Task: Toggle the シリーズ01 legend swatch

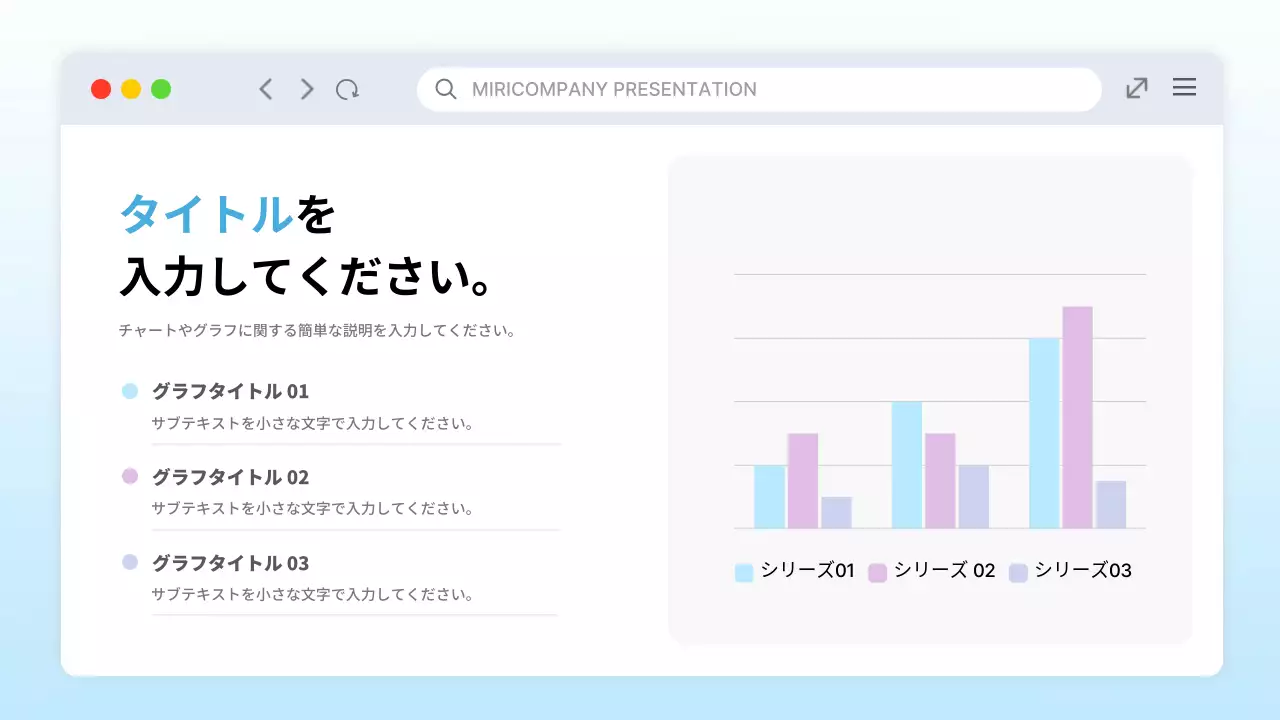Action: coord(743,570)
